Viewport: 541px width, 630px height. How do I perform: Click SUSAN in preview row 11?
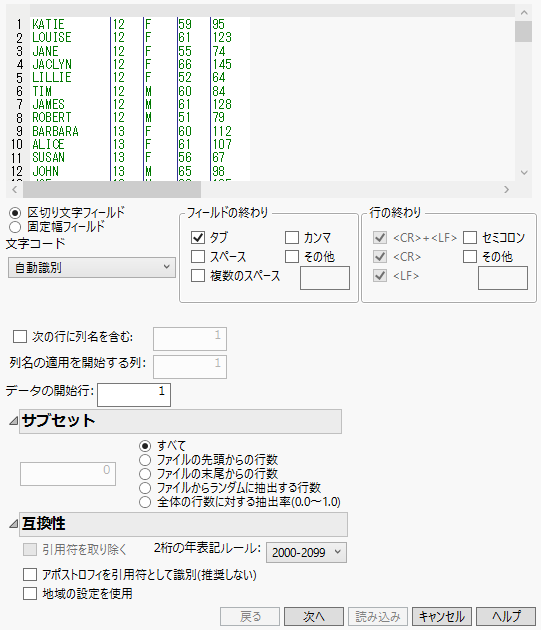pyautogui.click(x=48, y=157)
